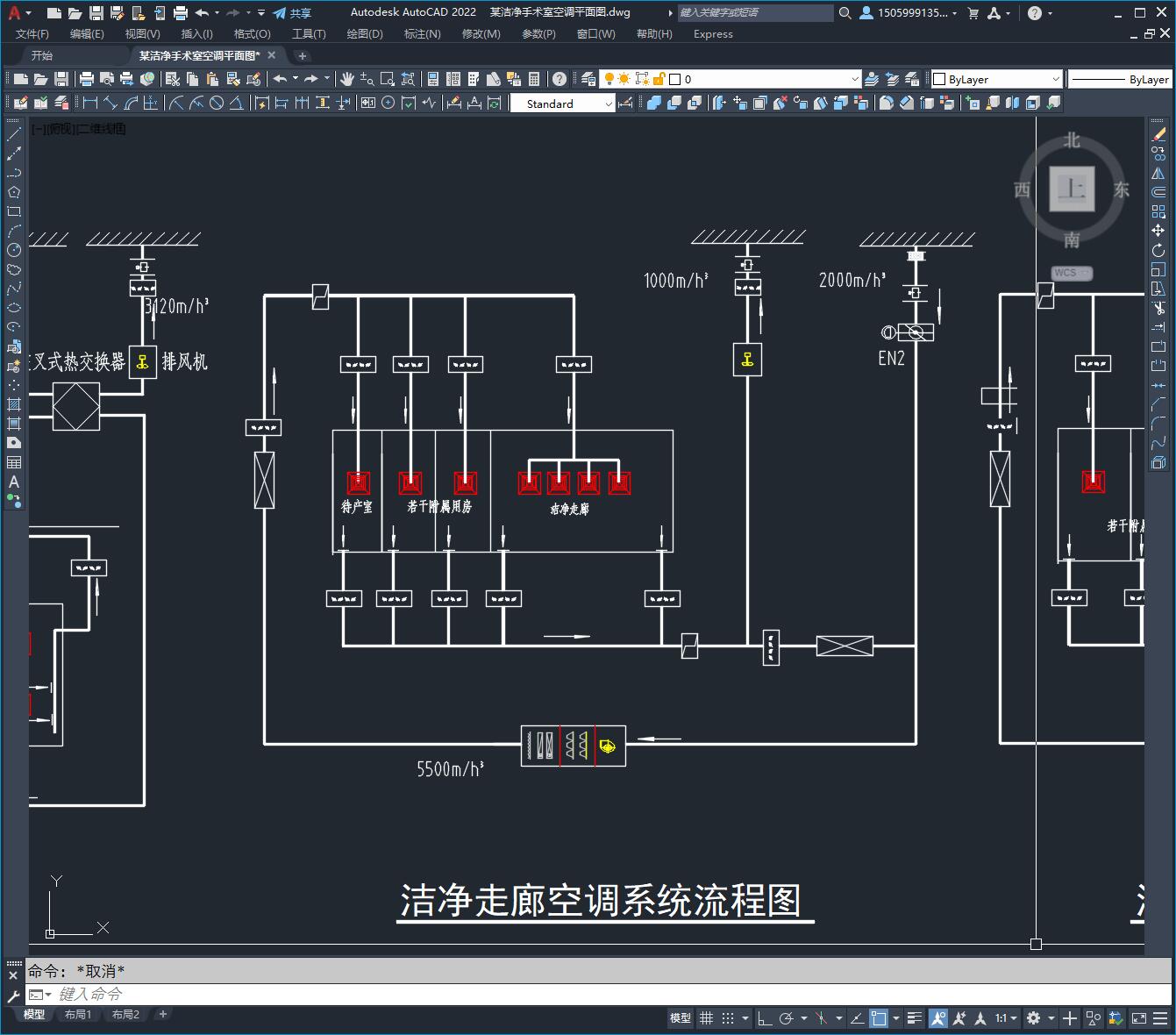
Task: Select the Hatch draw tool
Action: pos(14,404)
